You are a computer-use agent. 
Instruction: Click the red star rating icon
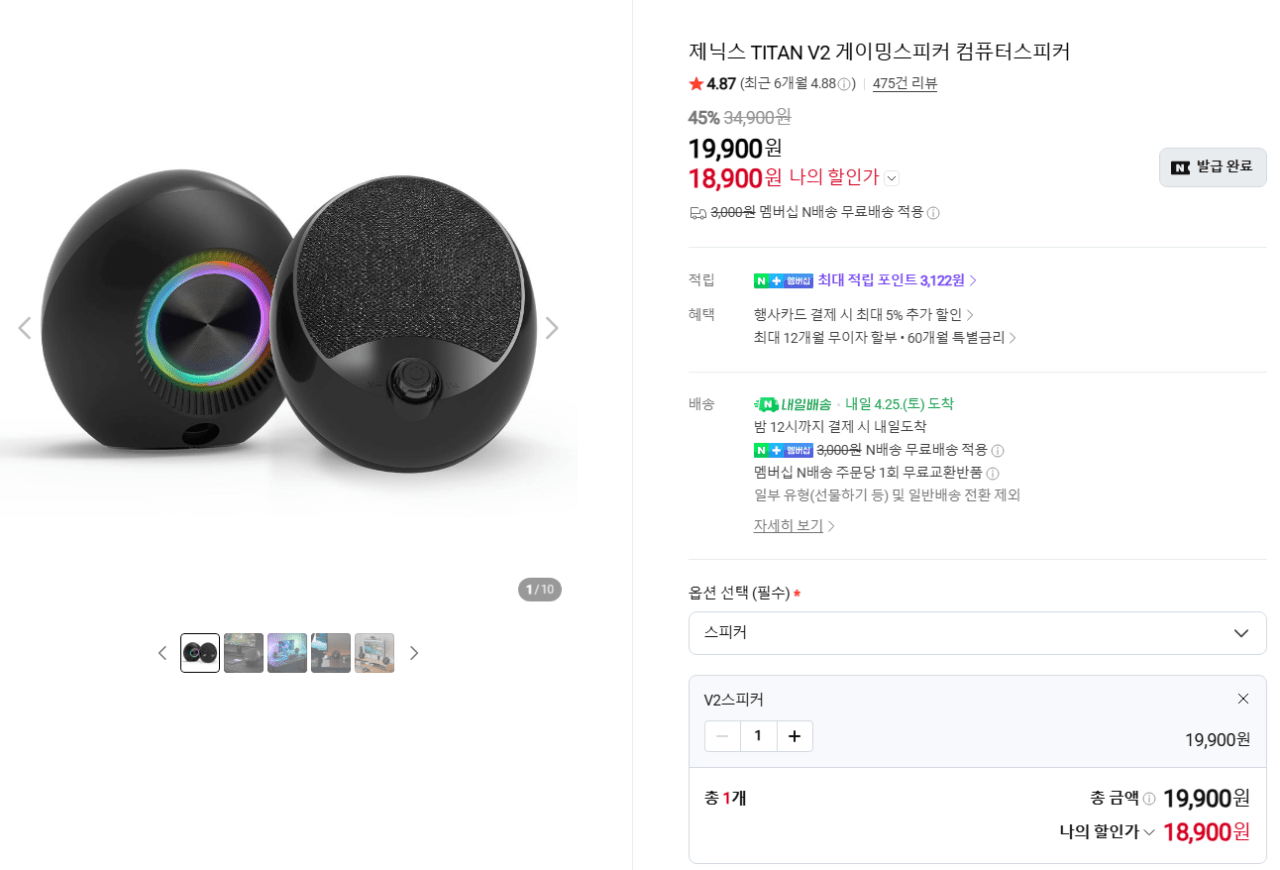(695, 83)
